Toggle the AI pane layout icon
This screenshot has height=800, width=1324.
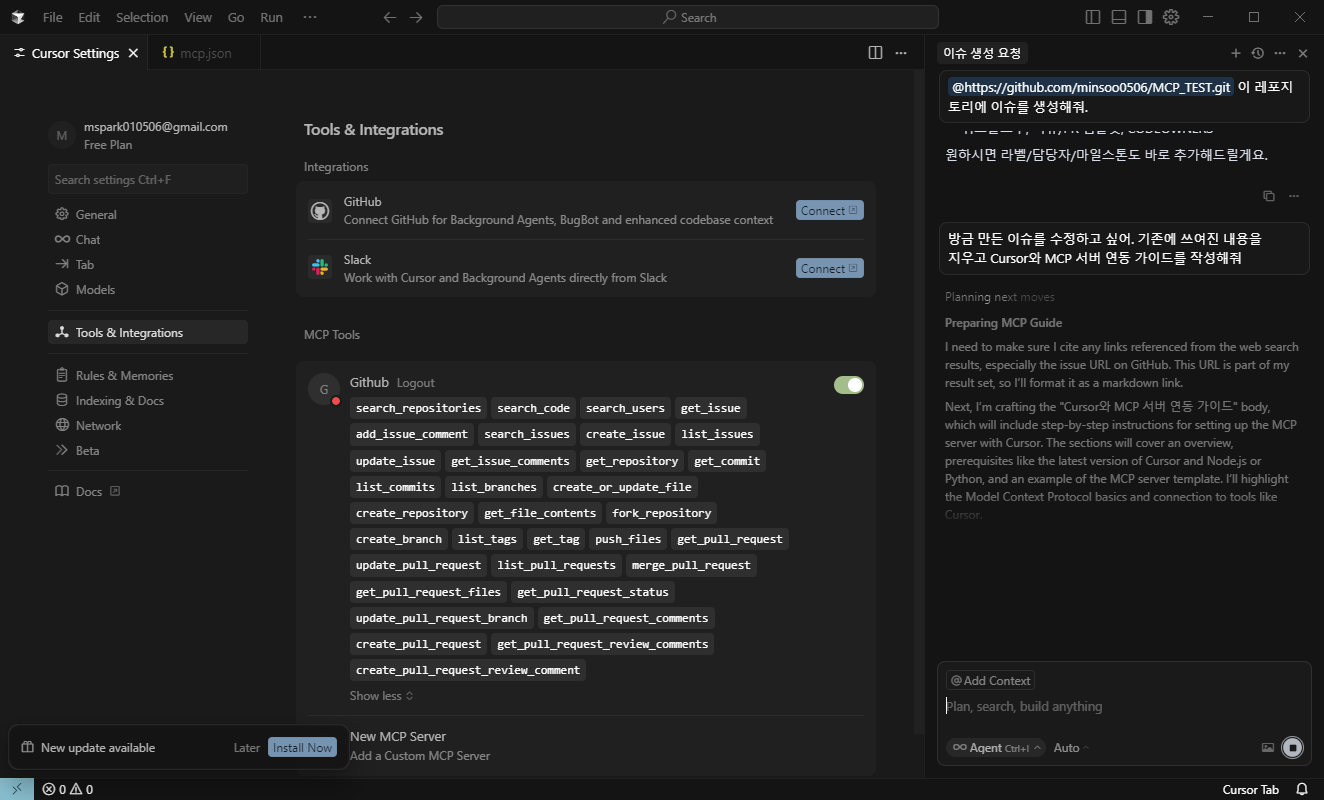1145,17
